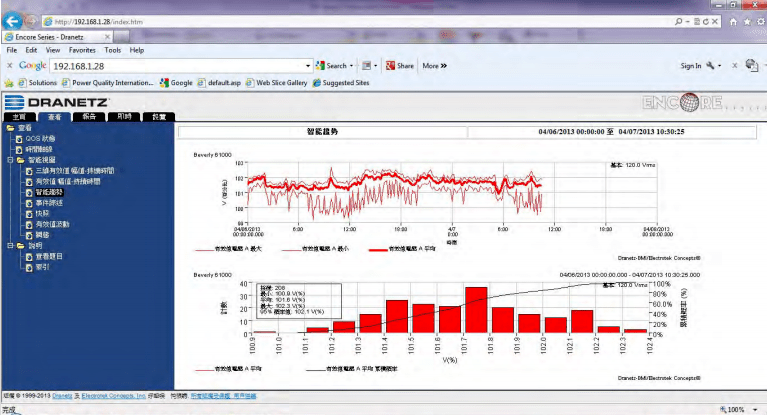Click the 查看 root folder icon
The height and width of the screenshot is (415, 767).
click(10, 128)
